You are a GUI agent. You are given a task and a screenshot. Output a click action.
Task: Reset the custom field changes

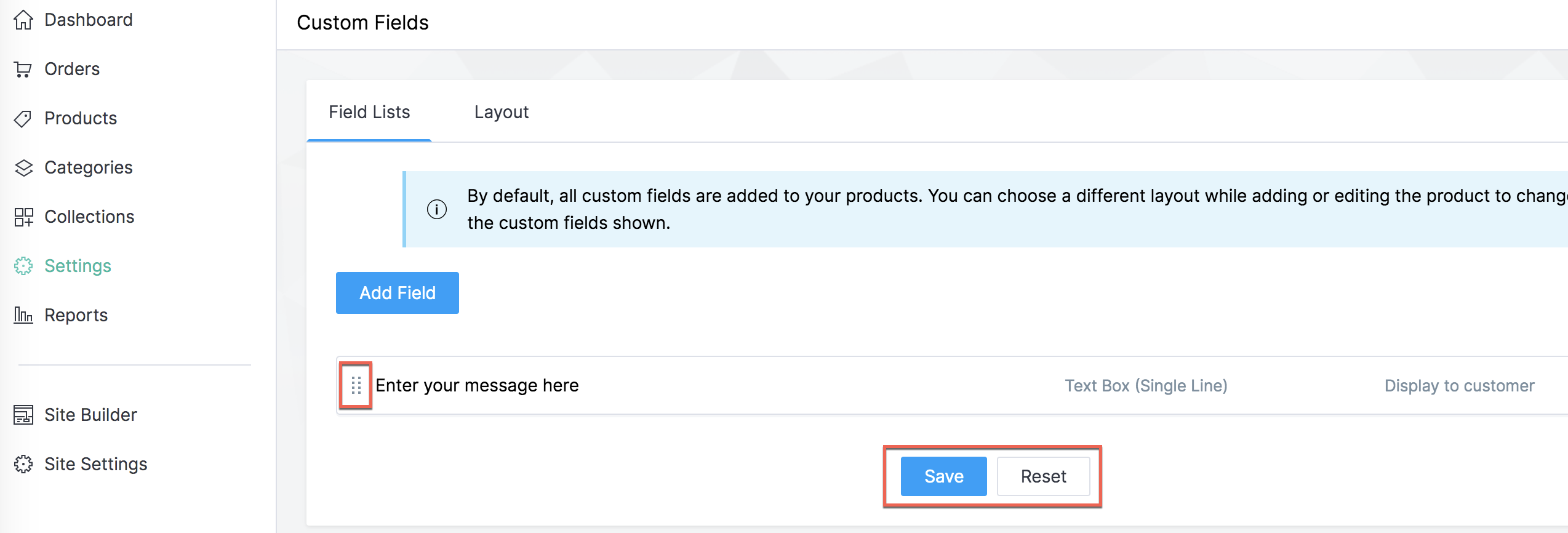point(1043,476)
